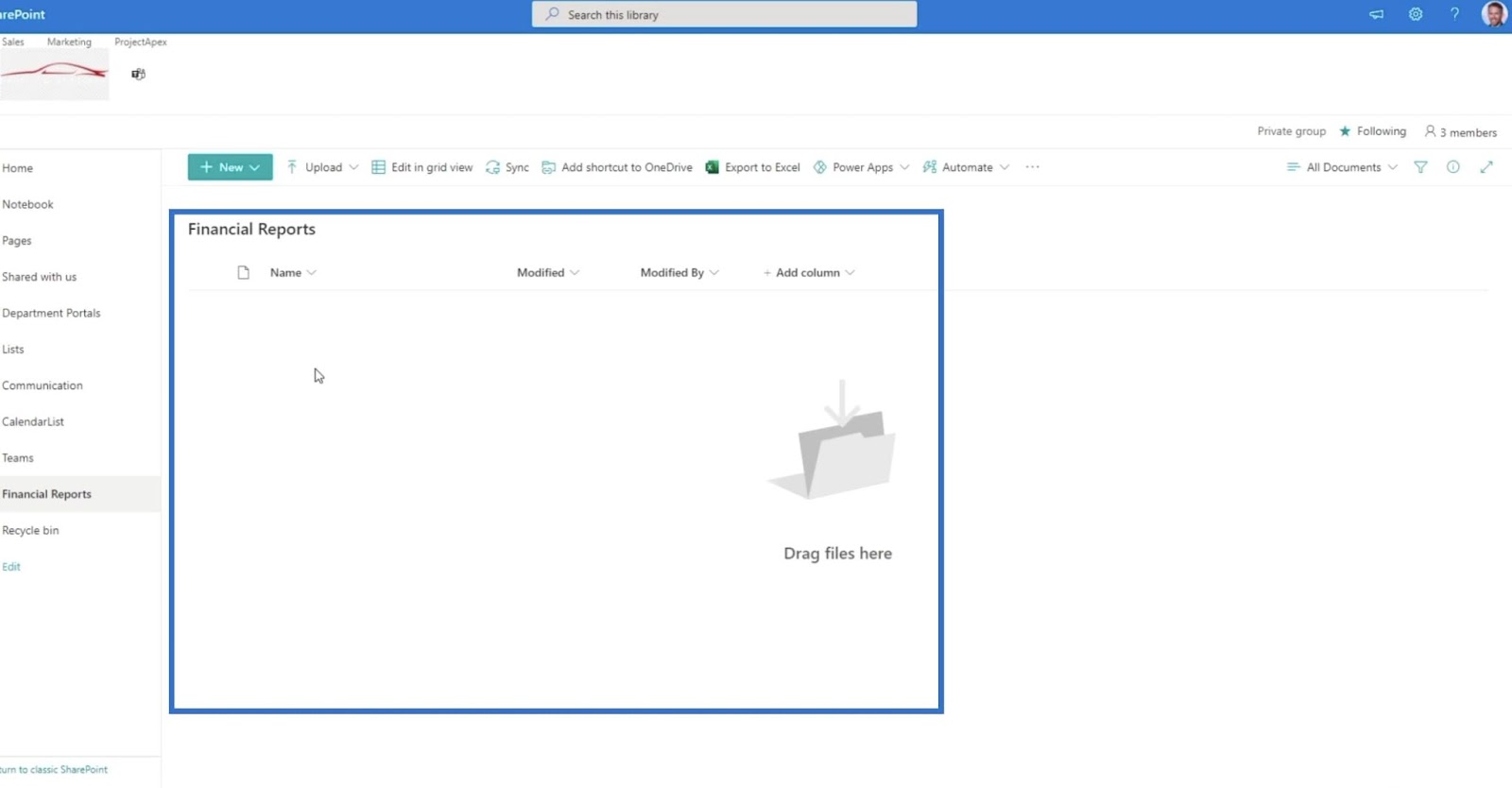Click Add column header dropdown

tap(809, 272)
